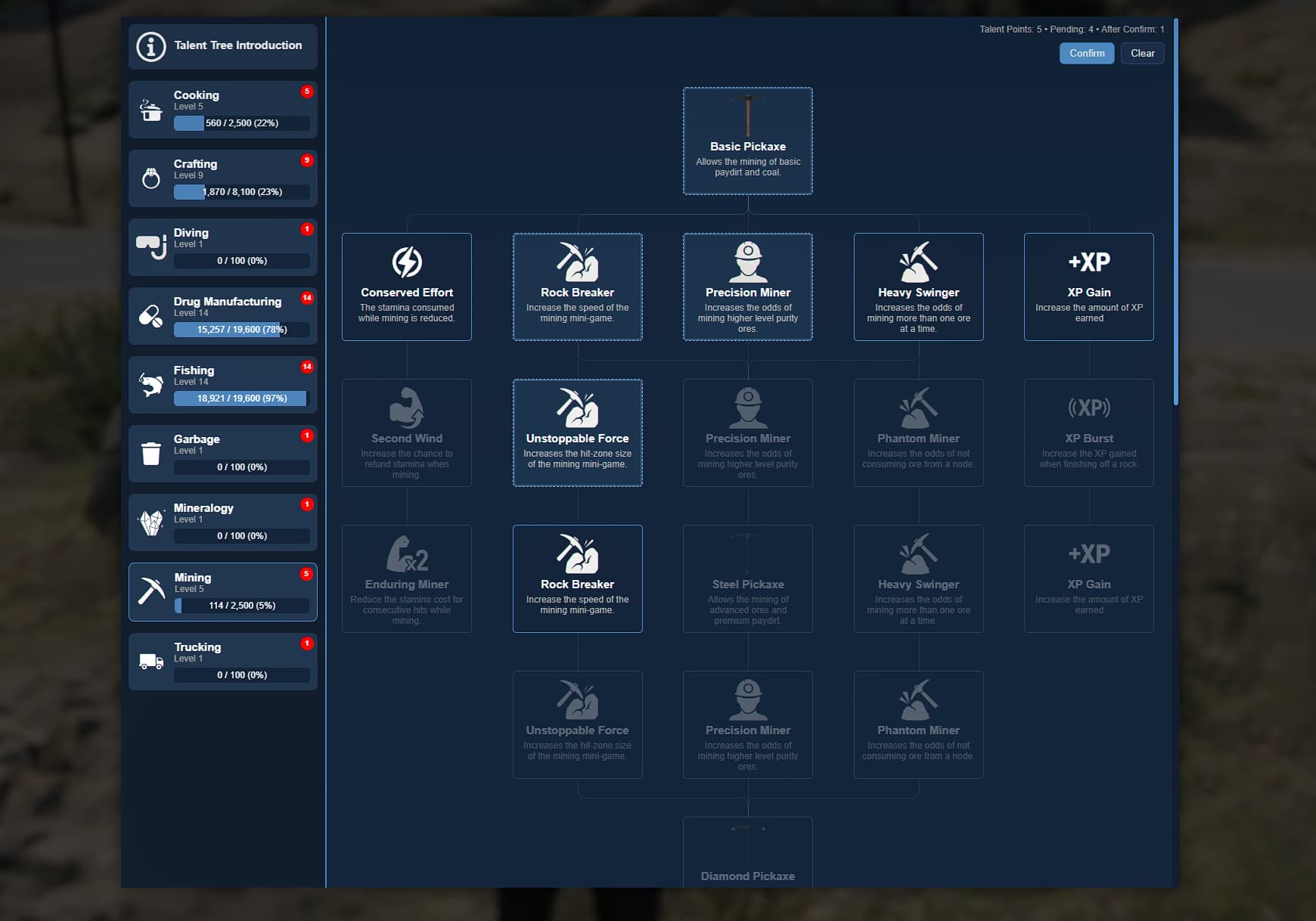This screenshot has width=1316, height=921.
Task: Open the Fishing fish icon
Action: [x=151, y=385]
